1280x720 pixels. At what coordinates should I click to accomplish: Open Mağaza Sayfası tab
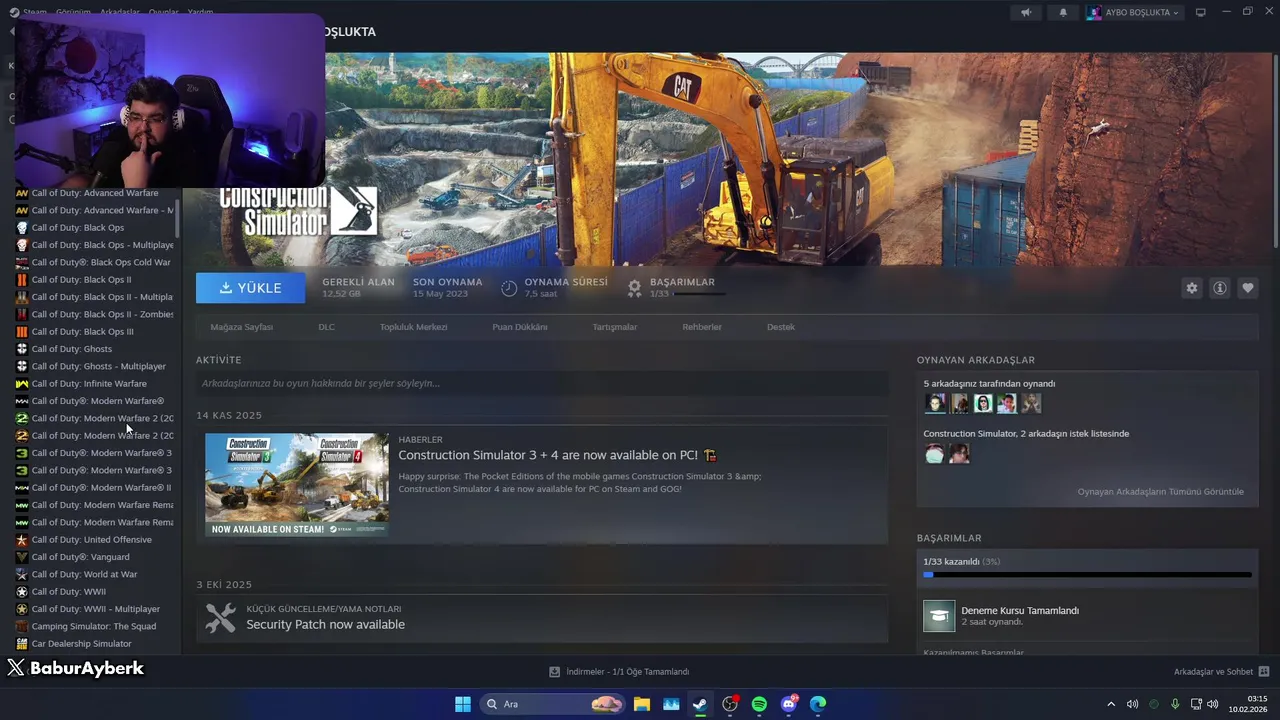pos(241,327)
